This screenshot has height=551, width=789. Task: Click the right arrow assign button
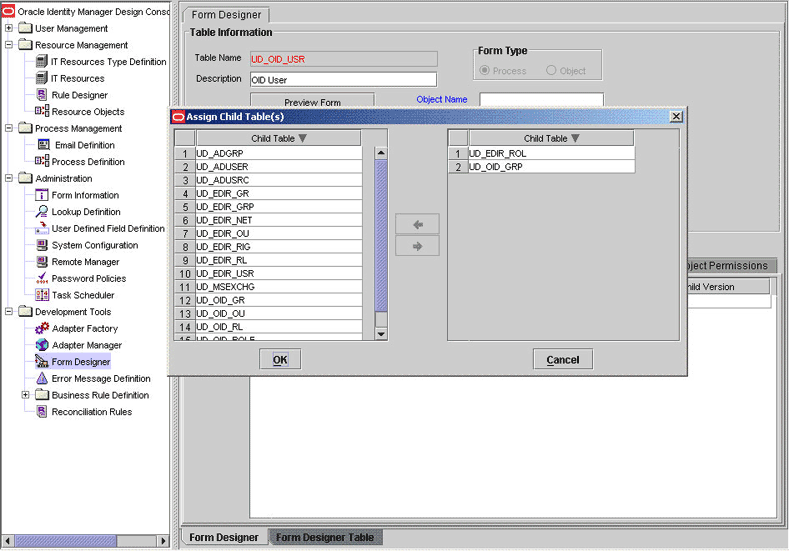coord(417,246)
